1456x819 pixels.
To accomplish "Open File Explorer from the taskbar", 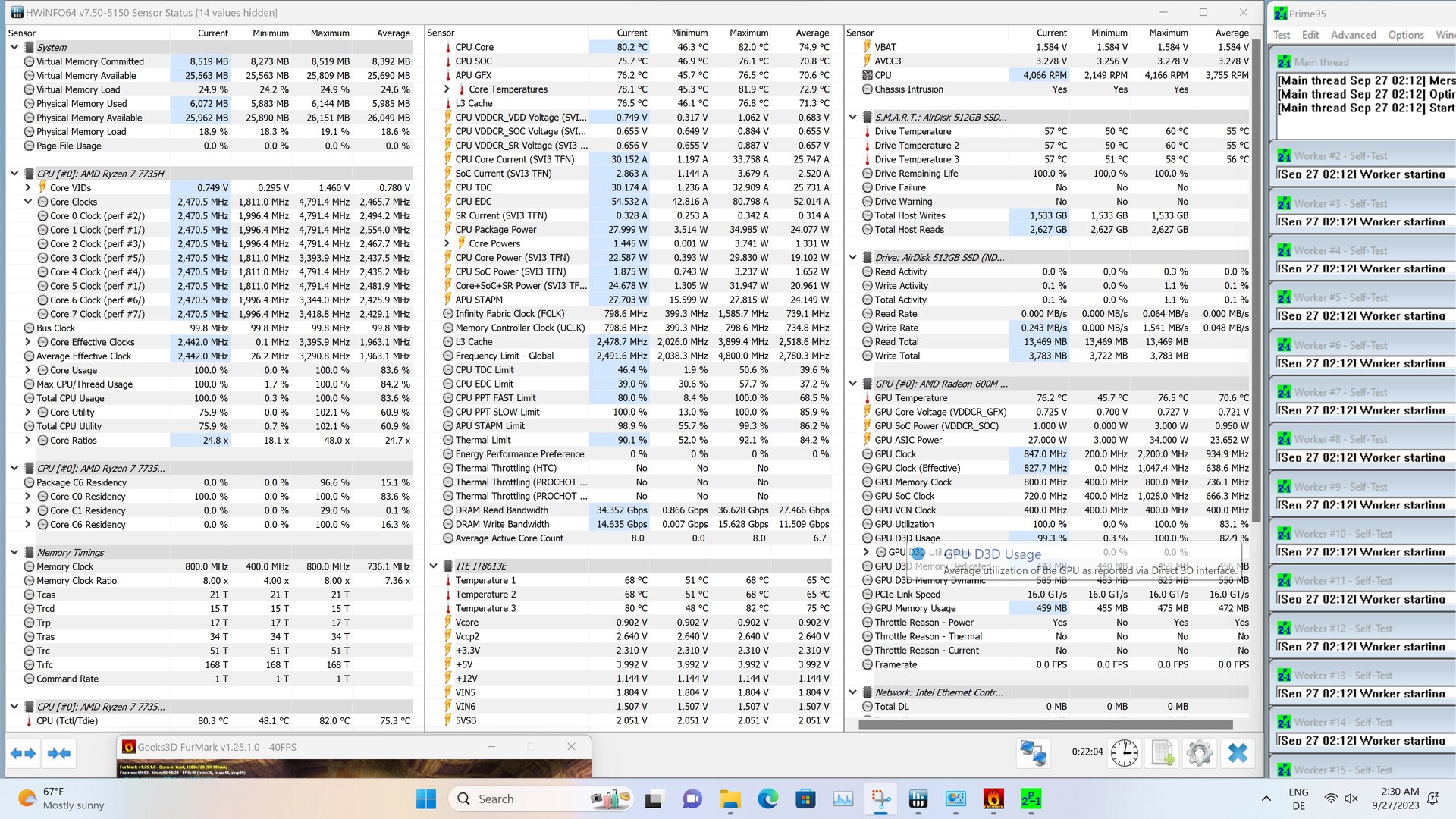I will [730, 799].
